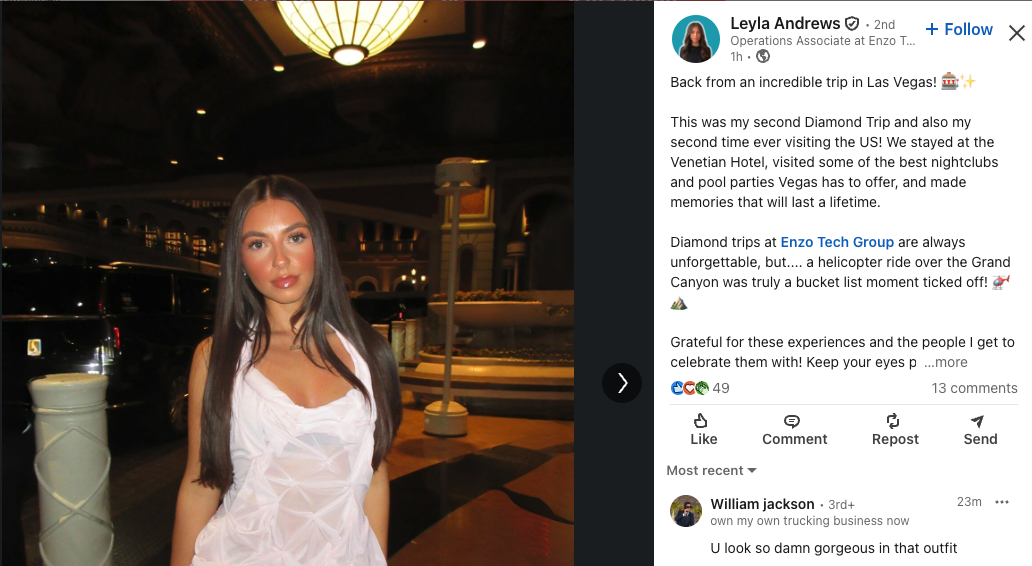
Task: Open William jackson's profile name
Action: tap(762, 504)
